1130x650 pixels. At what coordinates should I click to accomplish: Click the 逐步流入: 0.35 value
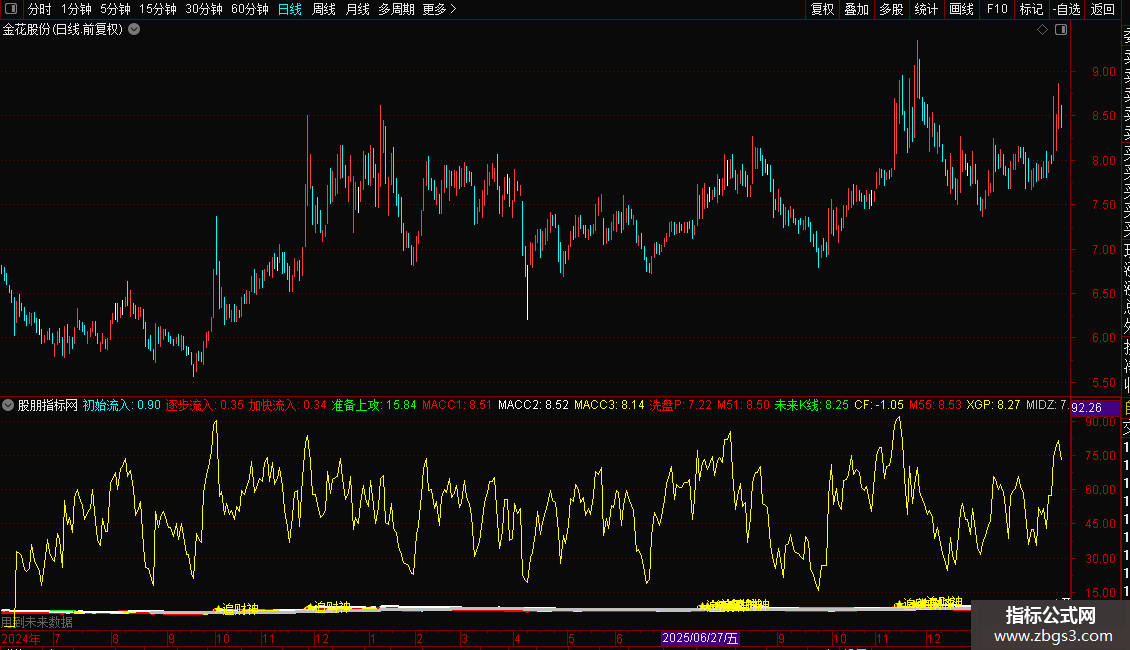[205, 405]
